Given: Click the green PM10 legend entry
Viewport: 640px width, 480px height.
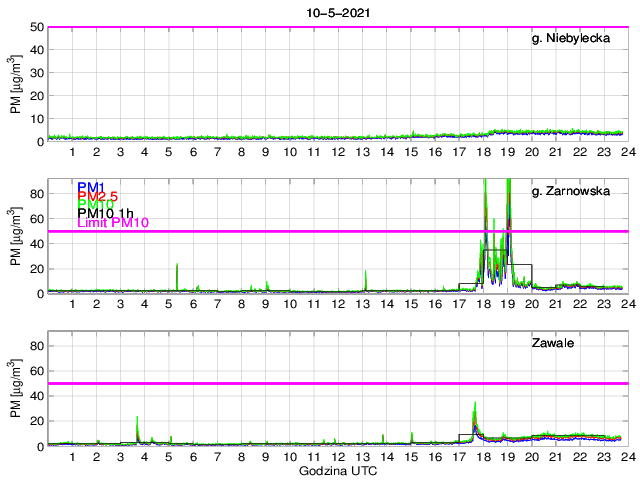Looking at the screenshot, I should tap(95, 205).
